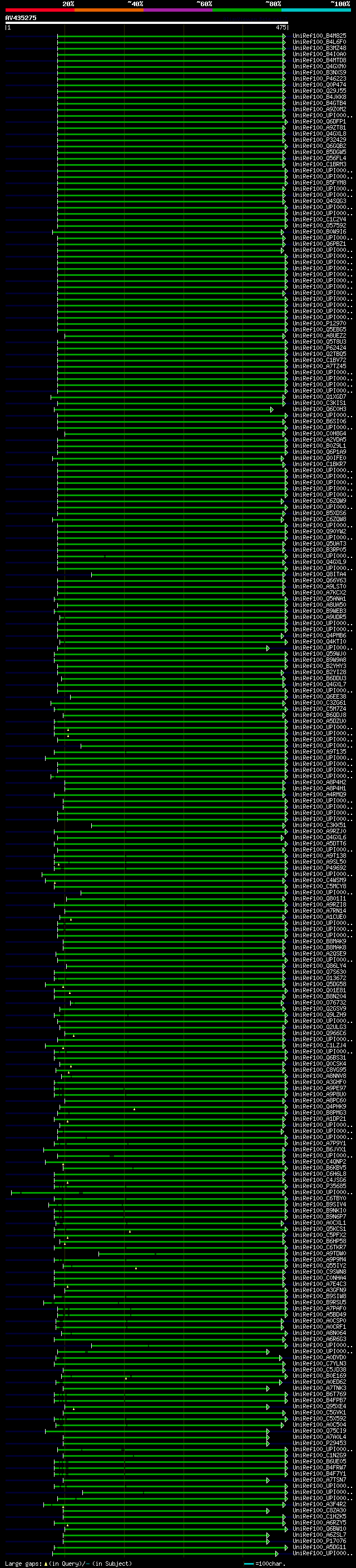Screen dimensions: 356x1568
Task: Open hit UniRef100_Q1XGD7
Action: (319, 397)
